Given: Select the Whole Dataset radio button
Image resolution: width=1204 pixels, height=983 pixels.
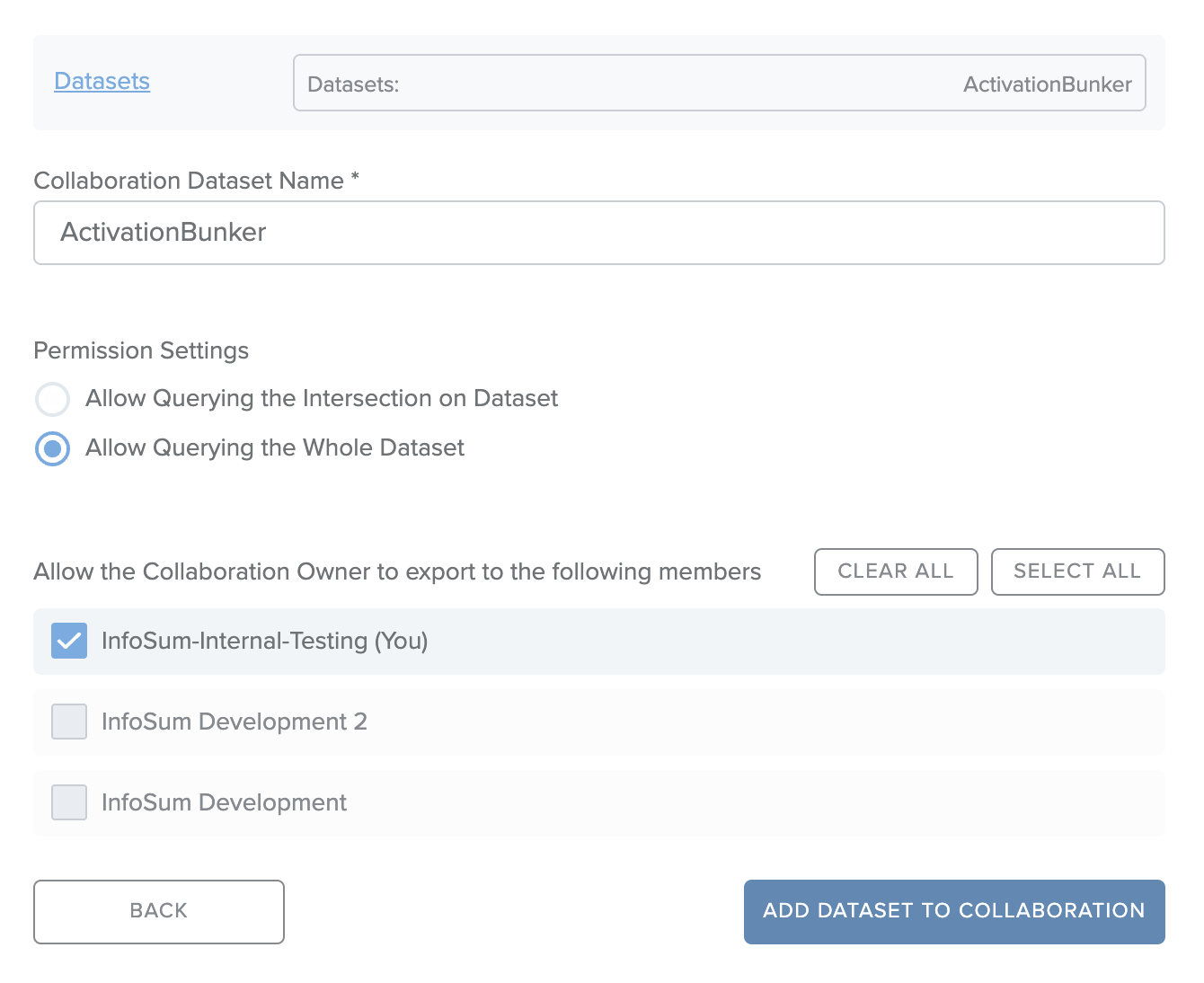Looking at the screenshot, I should 52,448.
